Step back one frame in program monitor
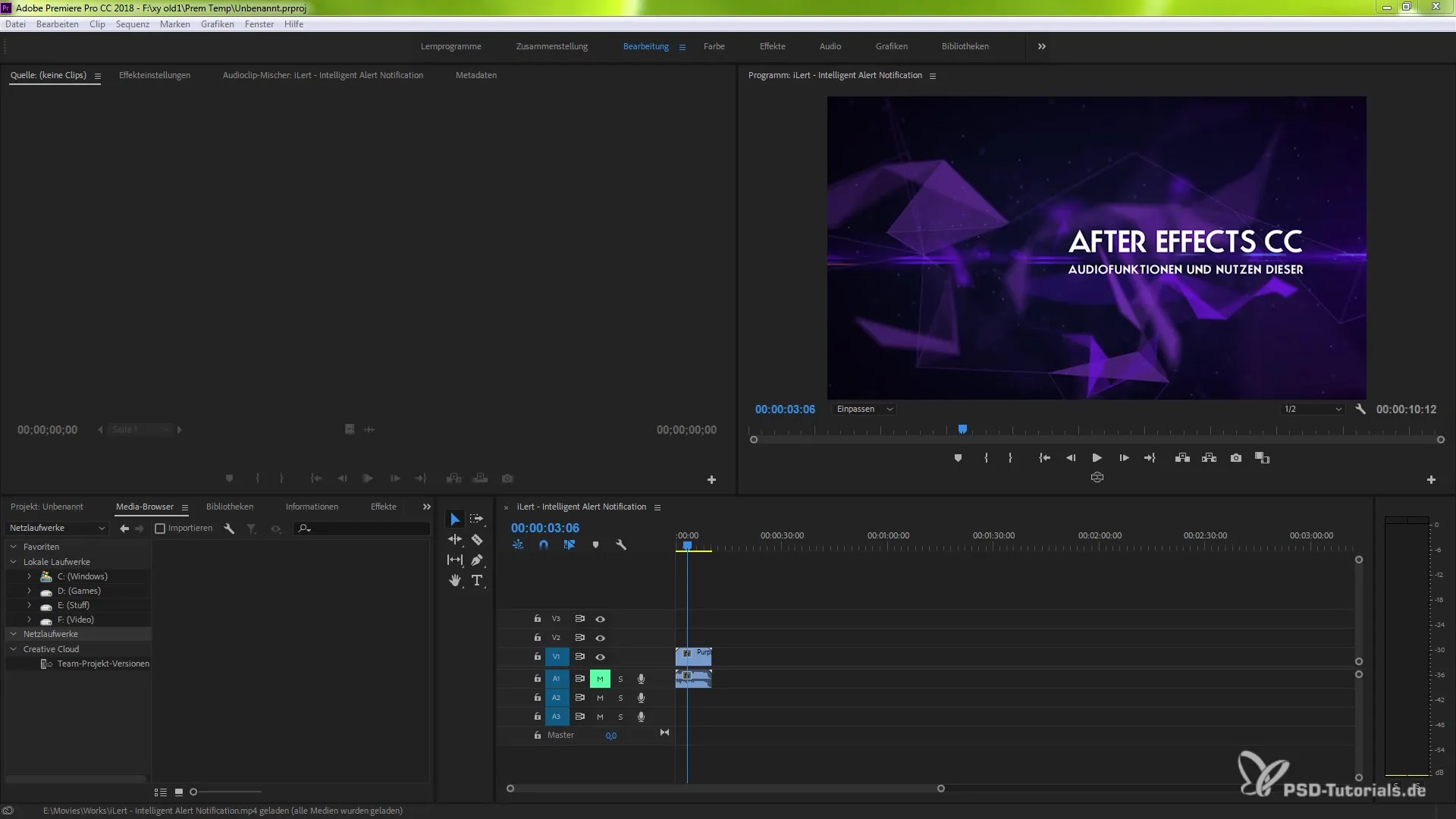This screenshot has width=1456, height=819. tap(1071, 458)
